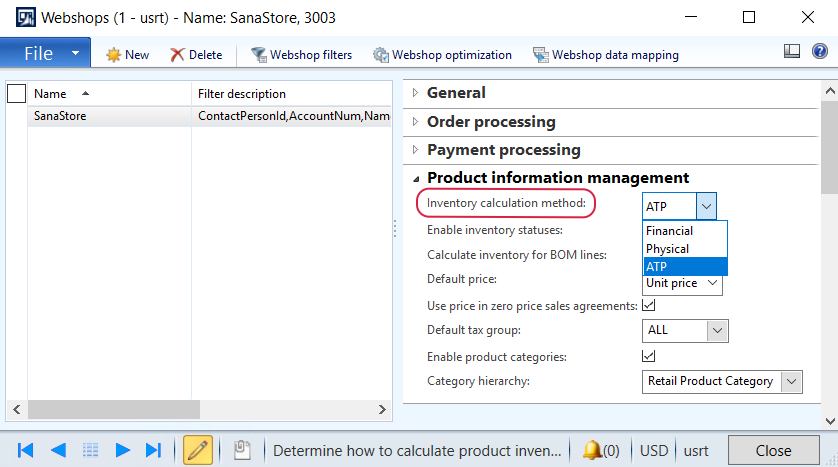Select Physical from the inventory method list
The width and height of the screenshot is (838, 467).
coord(667,249)
